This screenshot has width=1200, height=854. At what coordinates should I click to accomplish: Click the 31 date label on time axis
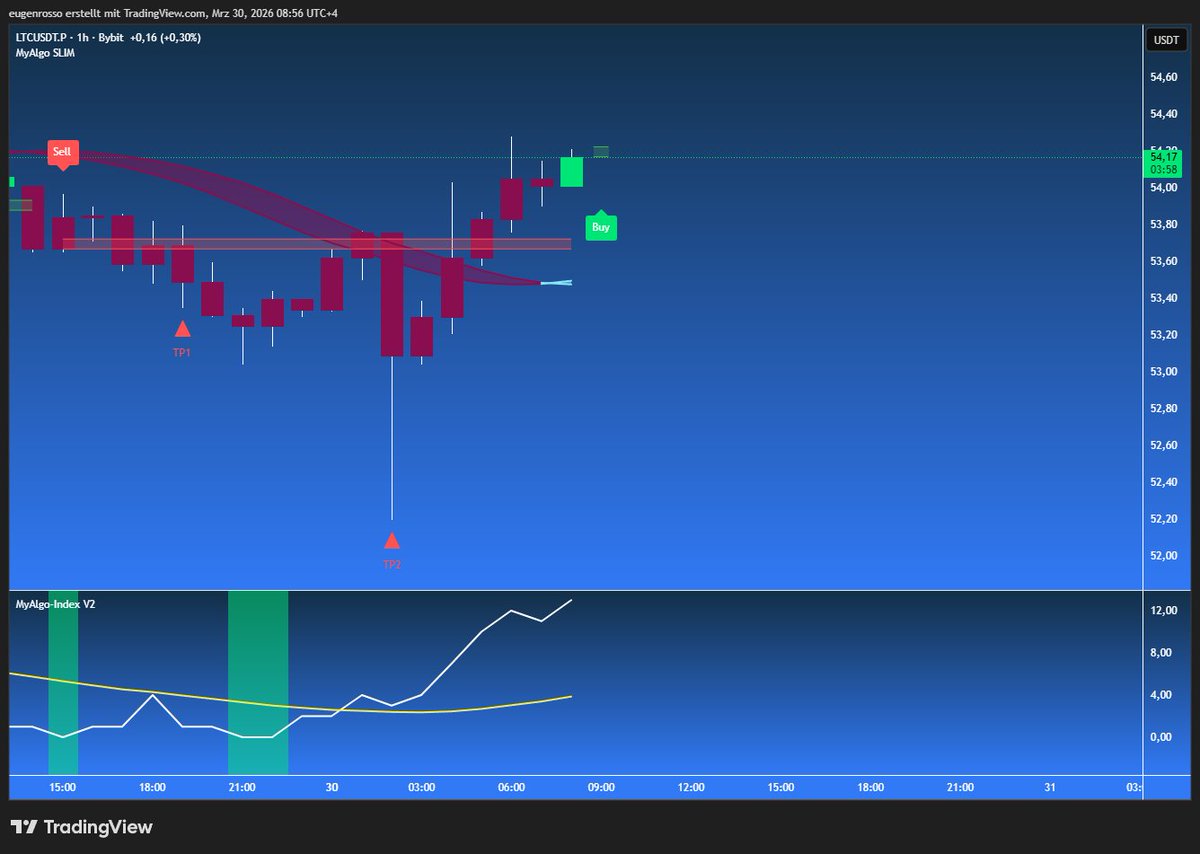pos(1050,788)
